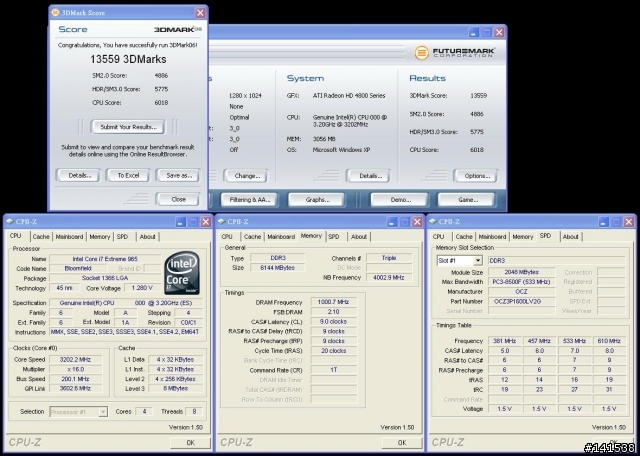Click the Core Voltage 1.280 V field
Viewport: 640px width, 456px height.
(x=142, y=288)
